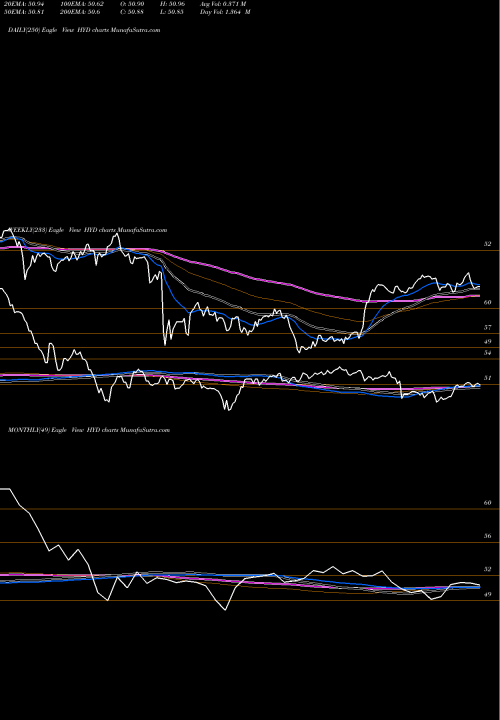Click the Avg Vol readout
Viewport: 500px width, 720px height.
(x=223, y=4)
